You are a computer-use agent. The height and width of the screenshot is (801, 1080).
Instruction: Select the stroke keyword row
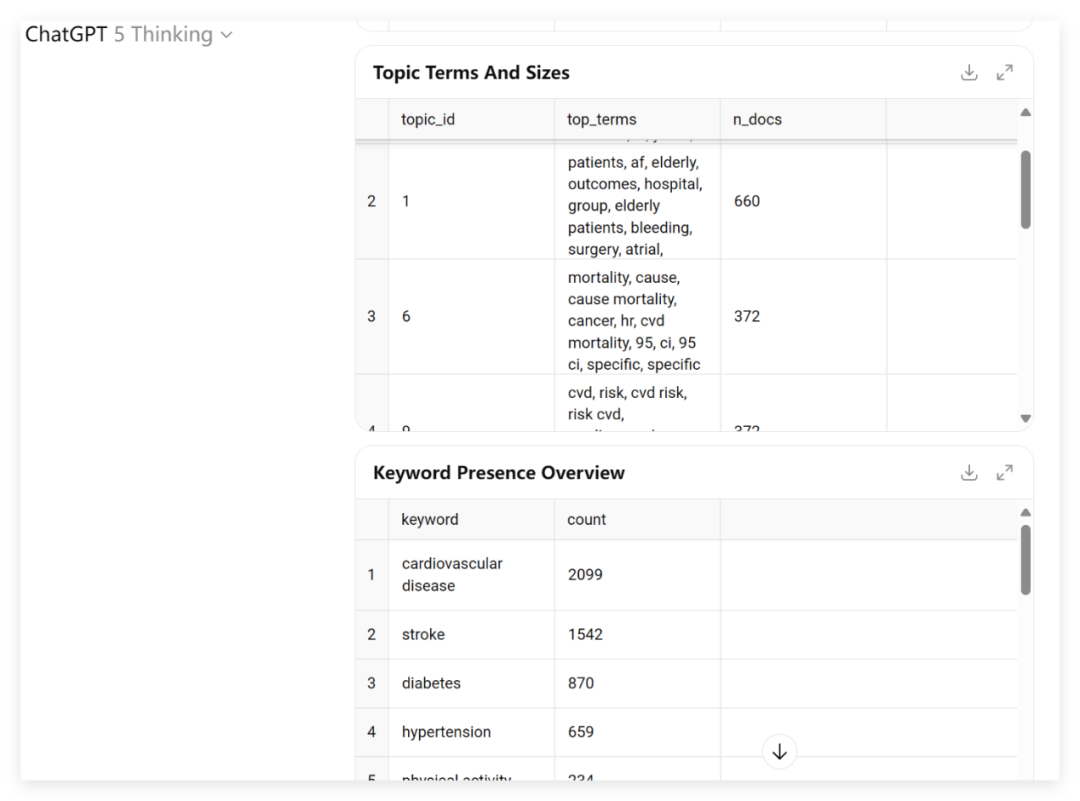pos(686,634)
